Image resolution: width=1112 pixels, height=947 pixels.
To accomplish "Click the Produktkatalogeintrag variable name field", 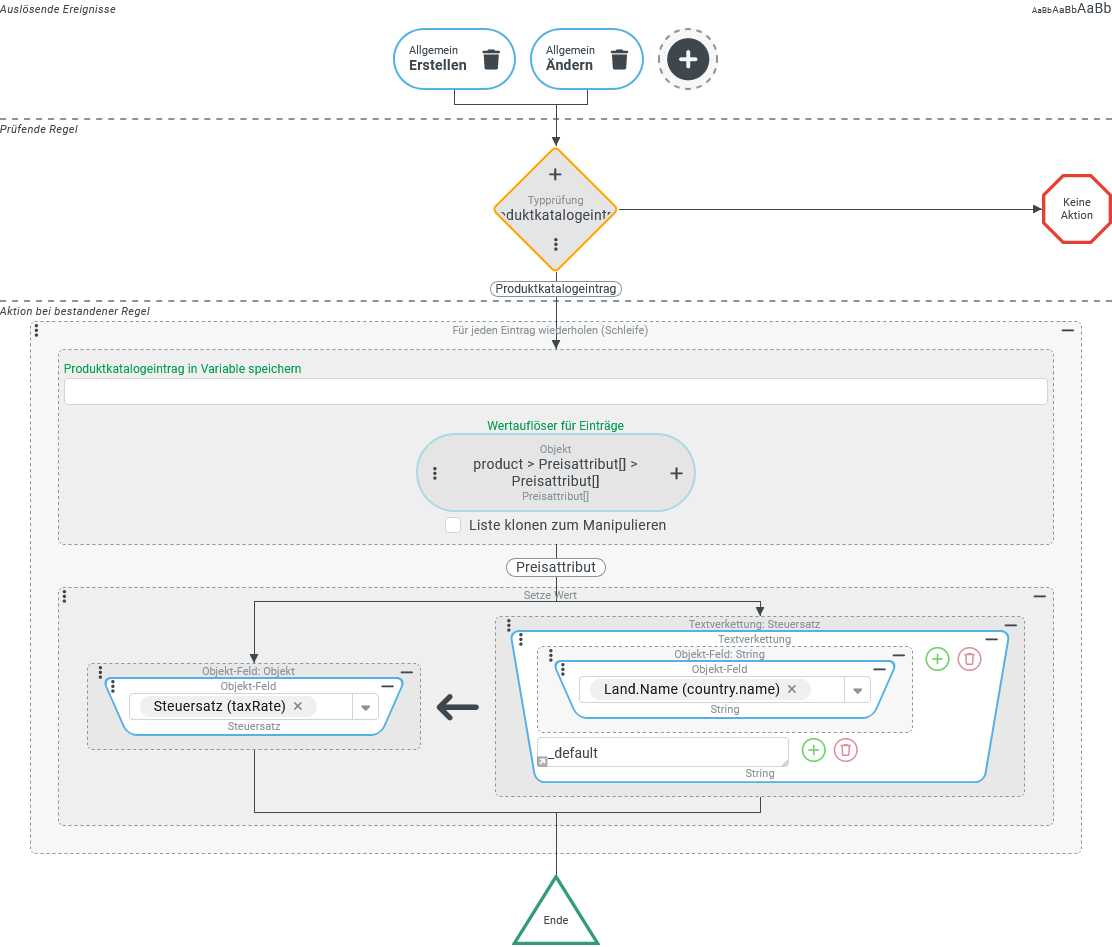I will [x=555, y=392].
